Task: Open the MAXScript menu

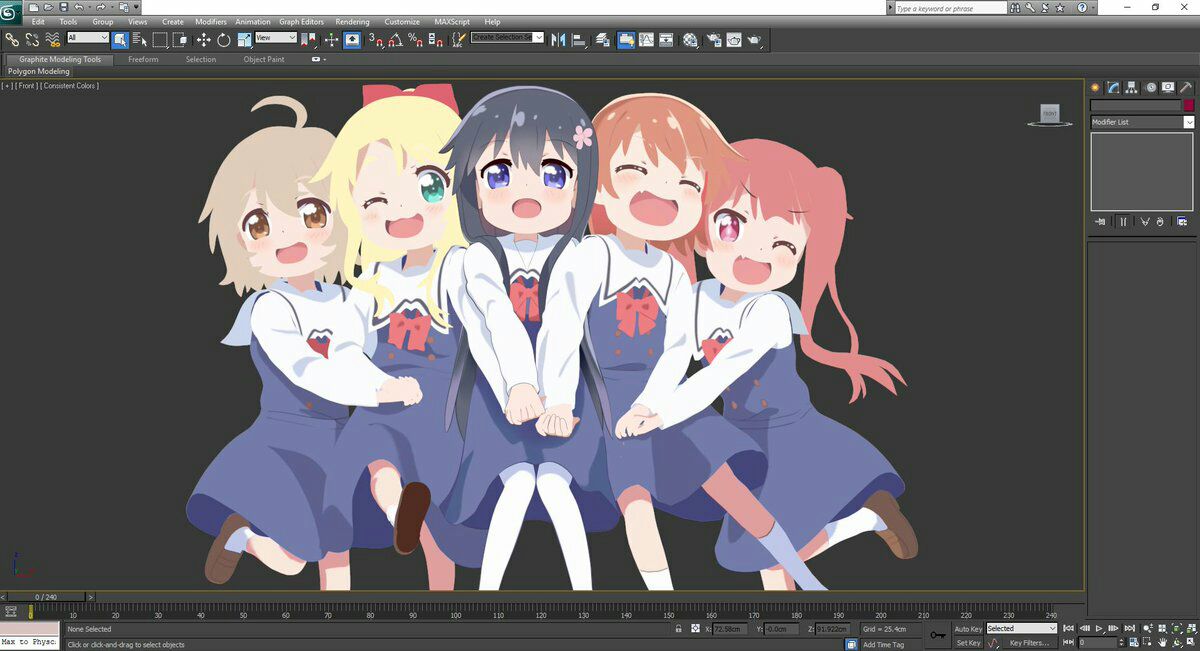Action: tap(452, 21)
